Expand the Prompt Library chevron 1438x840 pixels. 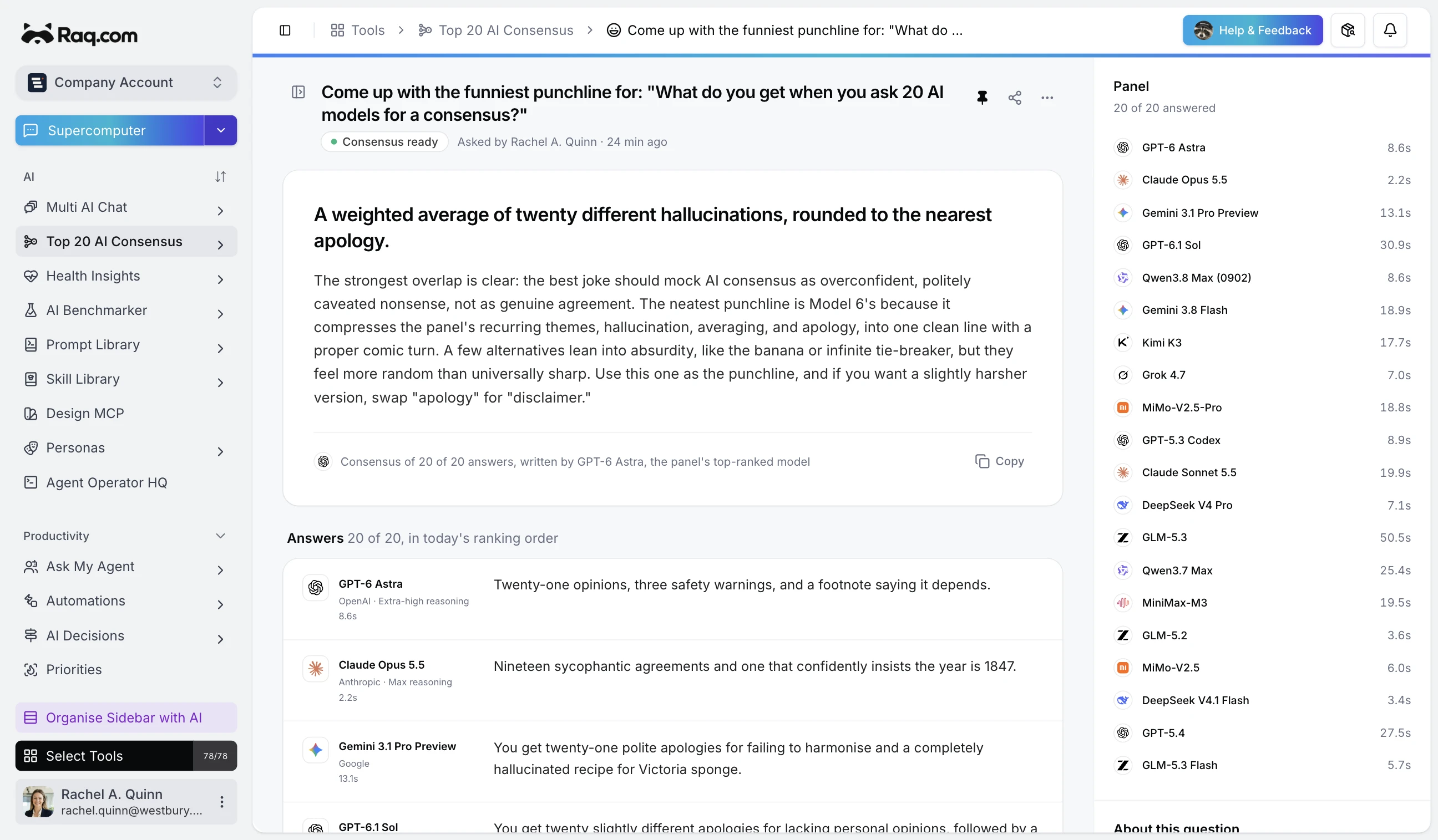pos(220,348)
